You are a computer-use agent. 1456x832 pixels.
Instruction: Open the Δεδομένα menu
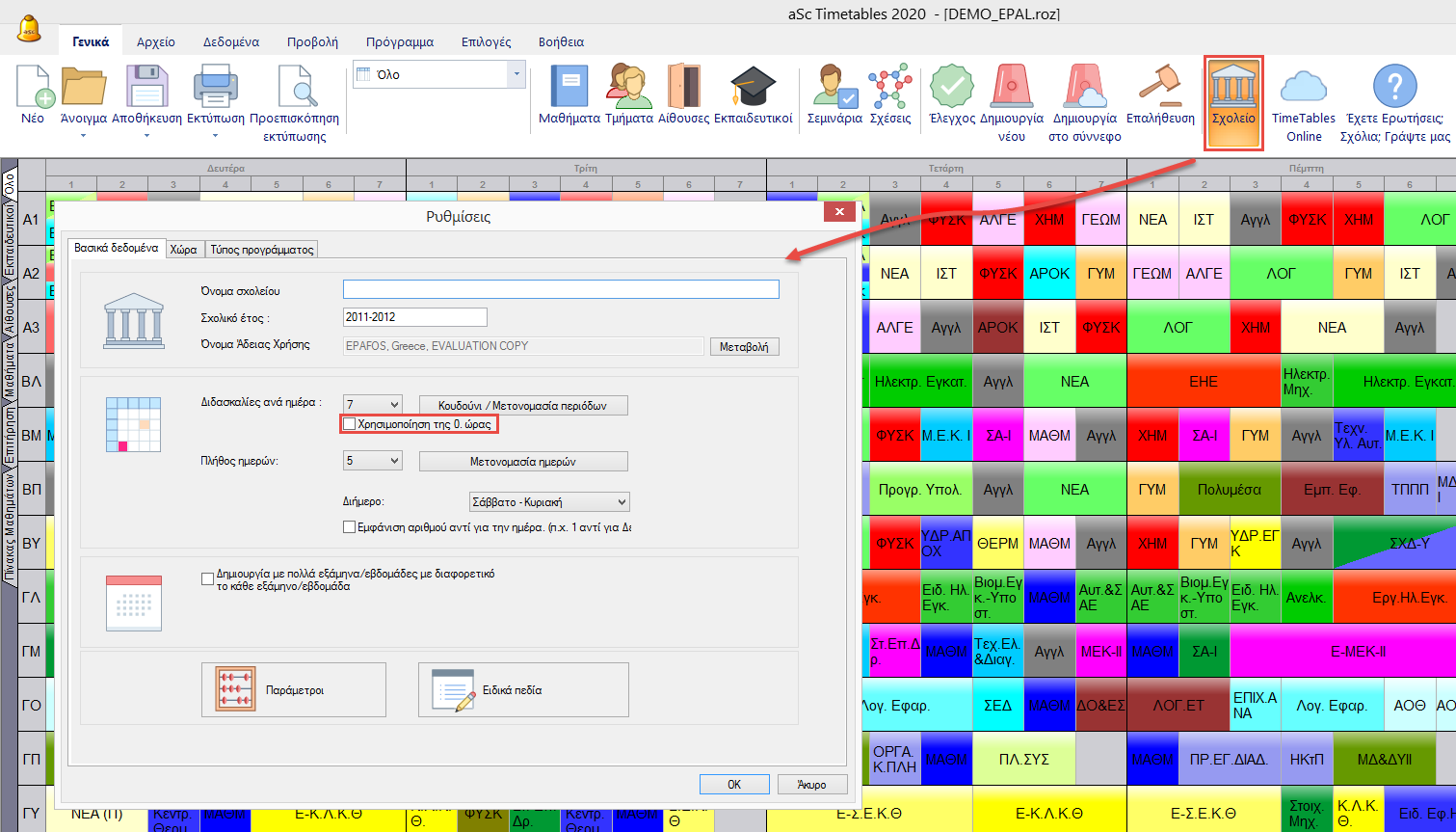(230, 42)
